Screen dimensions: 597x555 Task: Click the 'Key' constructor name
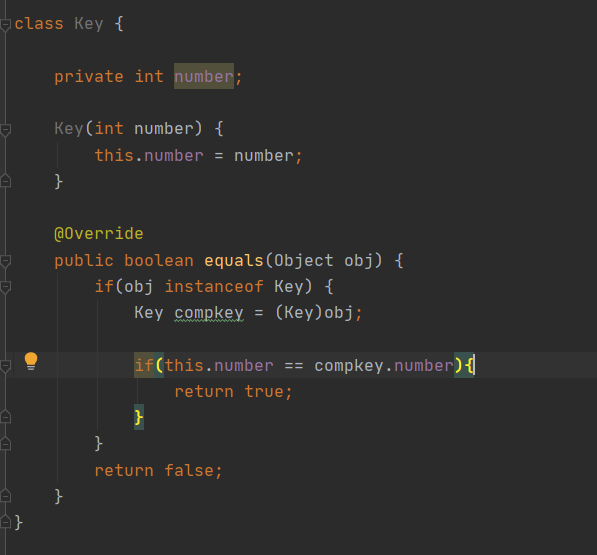pyautogui.click(x=69, y=129)
